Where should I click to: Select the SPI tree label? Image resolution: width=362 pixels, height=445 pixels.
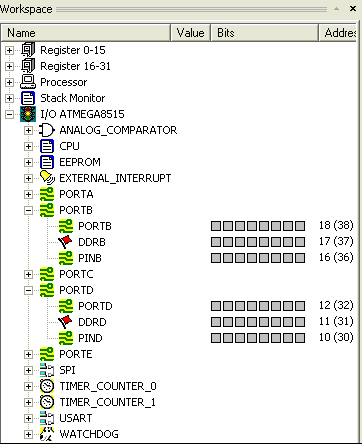click(x=67, y=370)
